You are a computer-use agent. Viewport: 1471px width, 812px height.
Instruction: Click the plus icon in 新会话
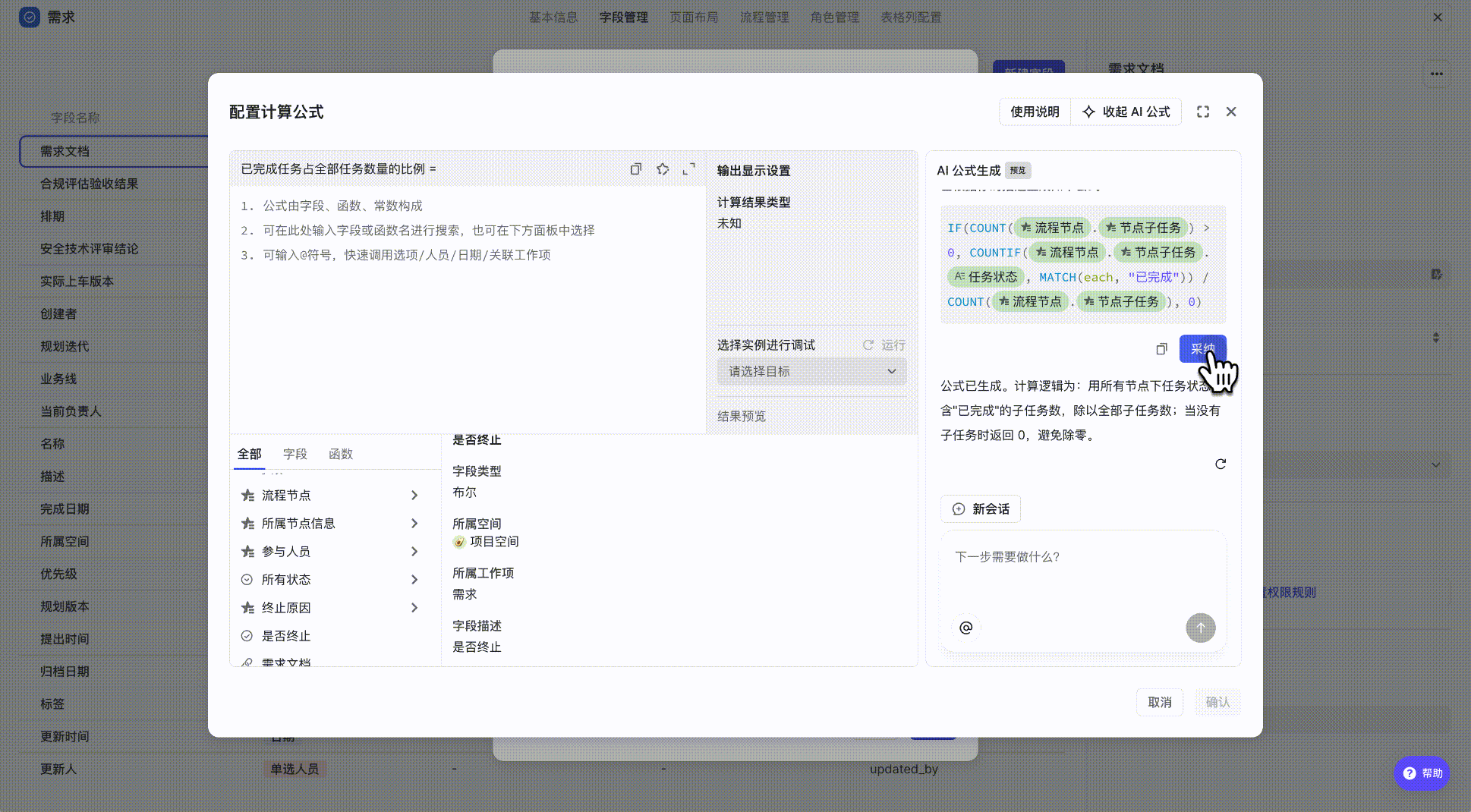[x=959, y=509]
